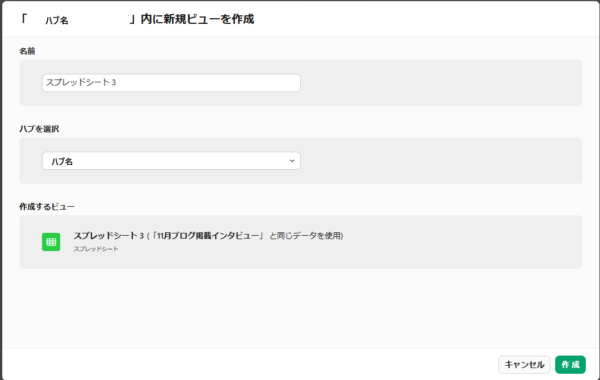
Task: Click gray panel right of hub dropdown
Action: [x=440, y=161]
